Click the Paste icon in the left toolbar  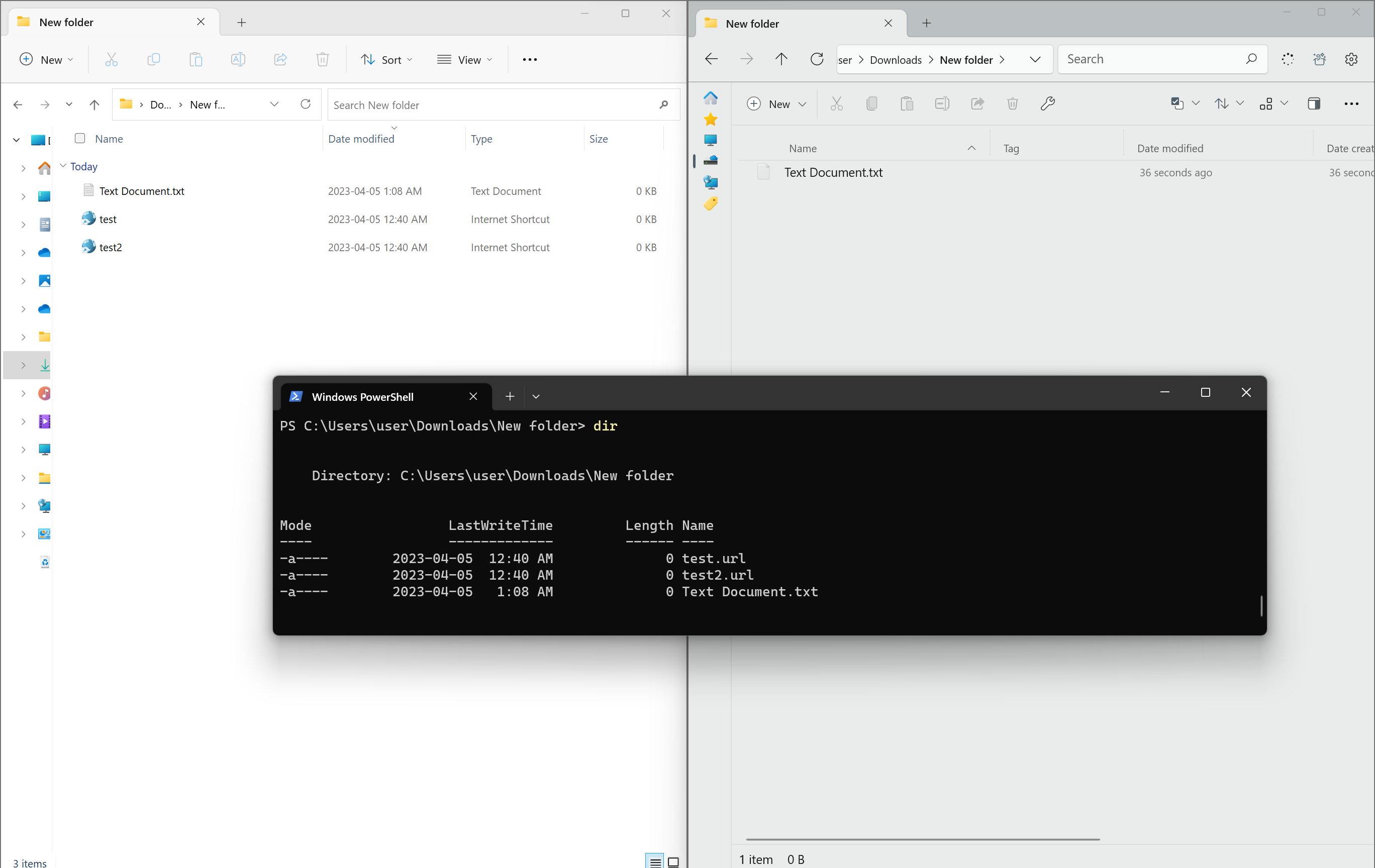coord(196,59)
